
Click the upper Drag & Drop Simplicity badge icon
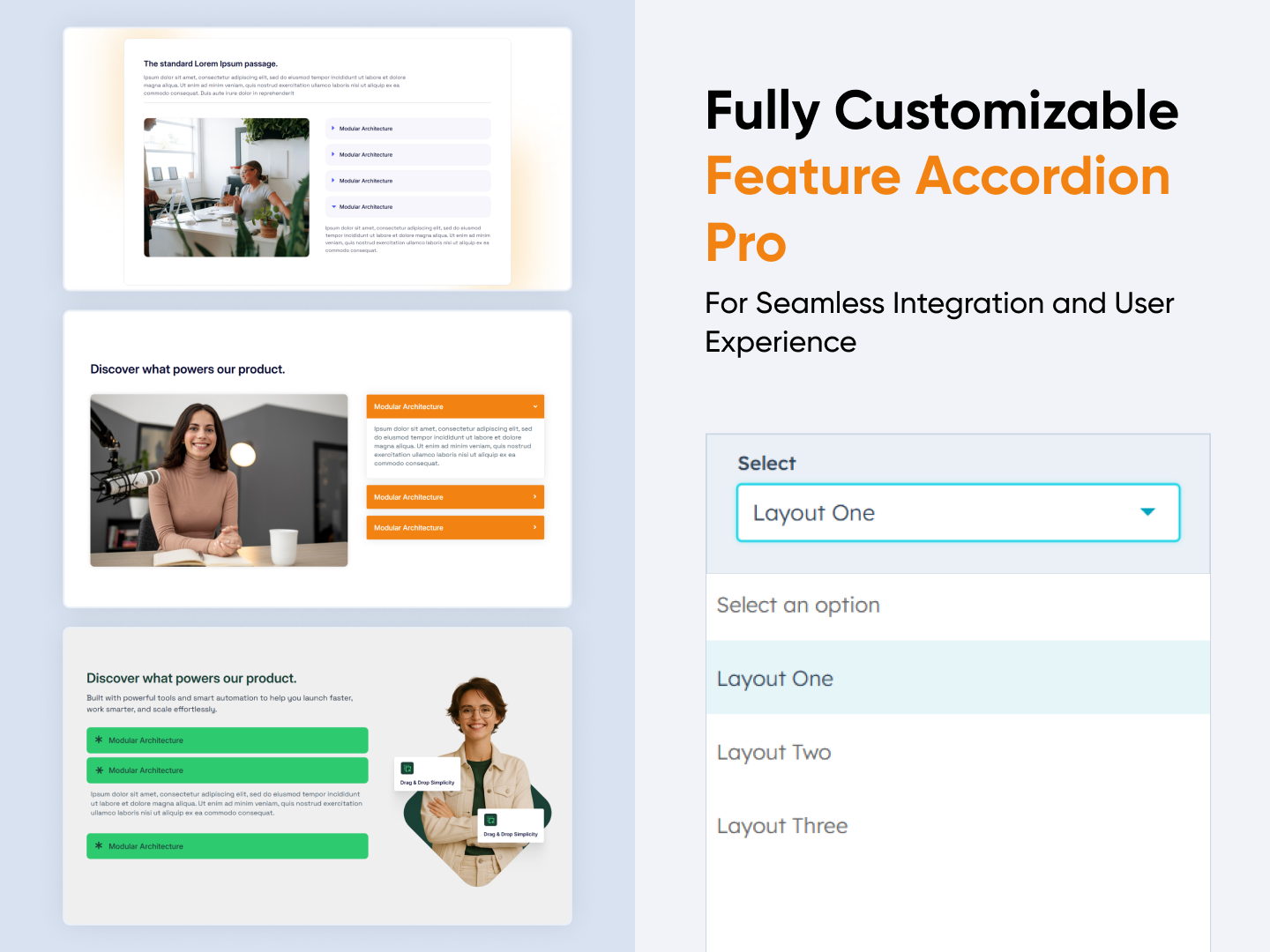(x=408, y=768)
